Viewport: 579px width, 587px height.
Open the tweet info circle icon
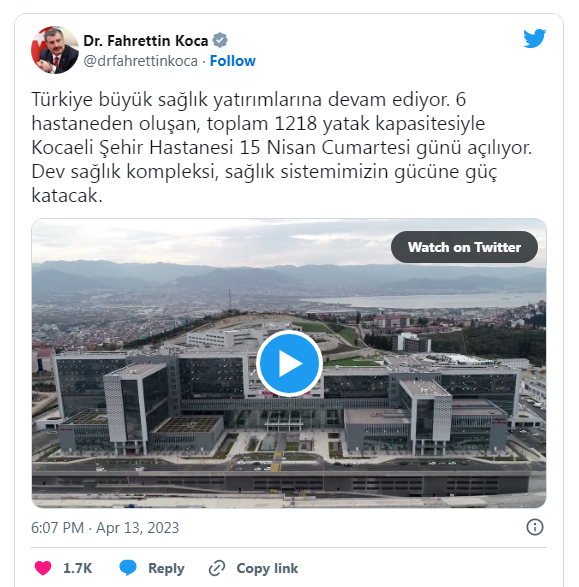[x=534, y=527]
